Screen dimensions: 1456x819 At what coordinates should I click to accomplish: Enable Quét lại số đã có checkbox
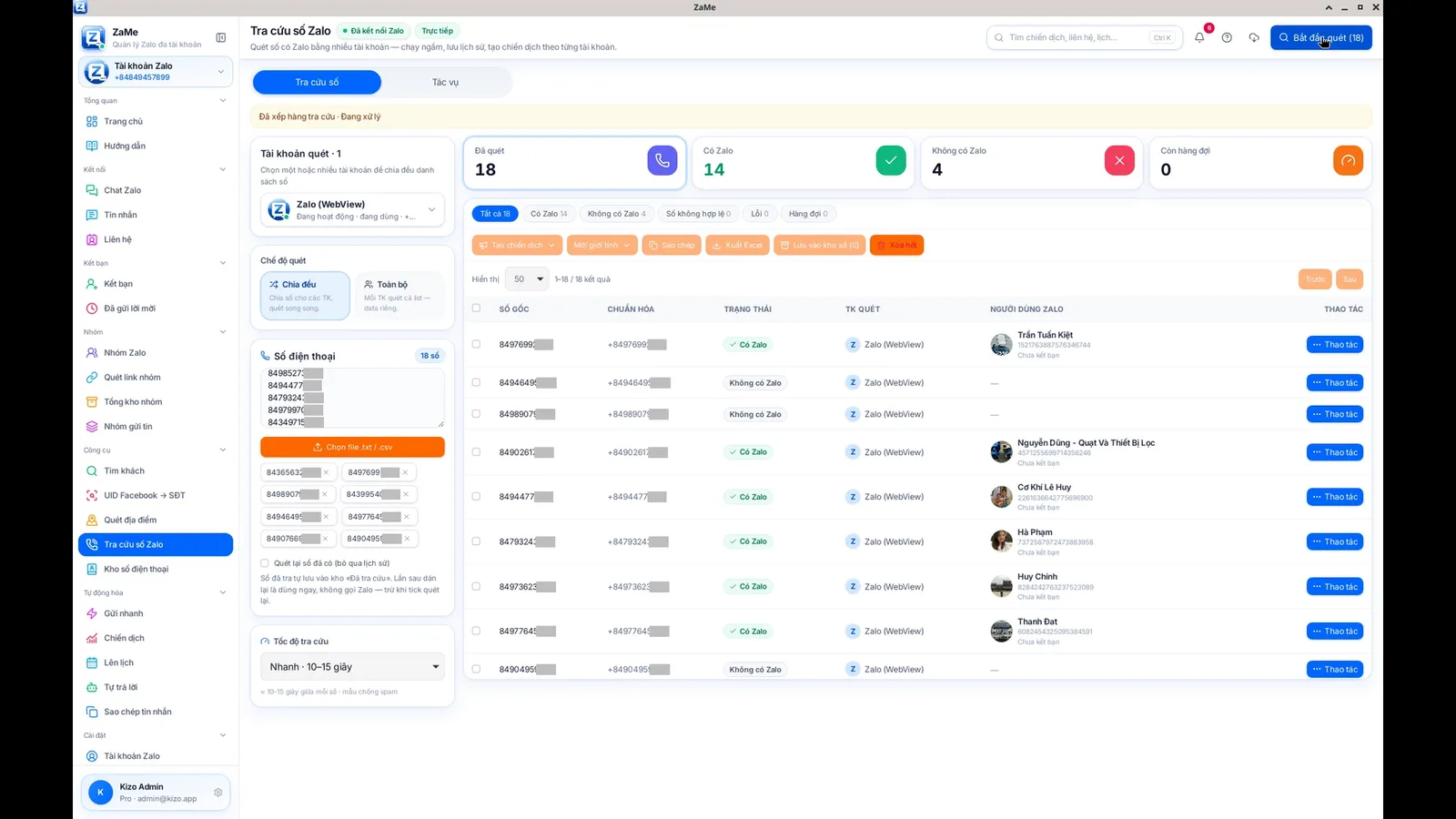(265, 563)
